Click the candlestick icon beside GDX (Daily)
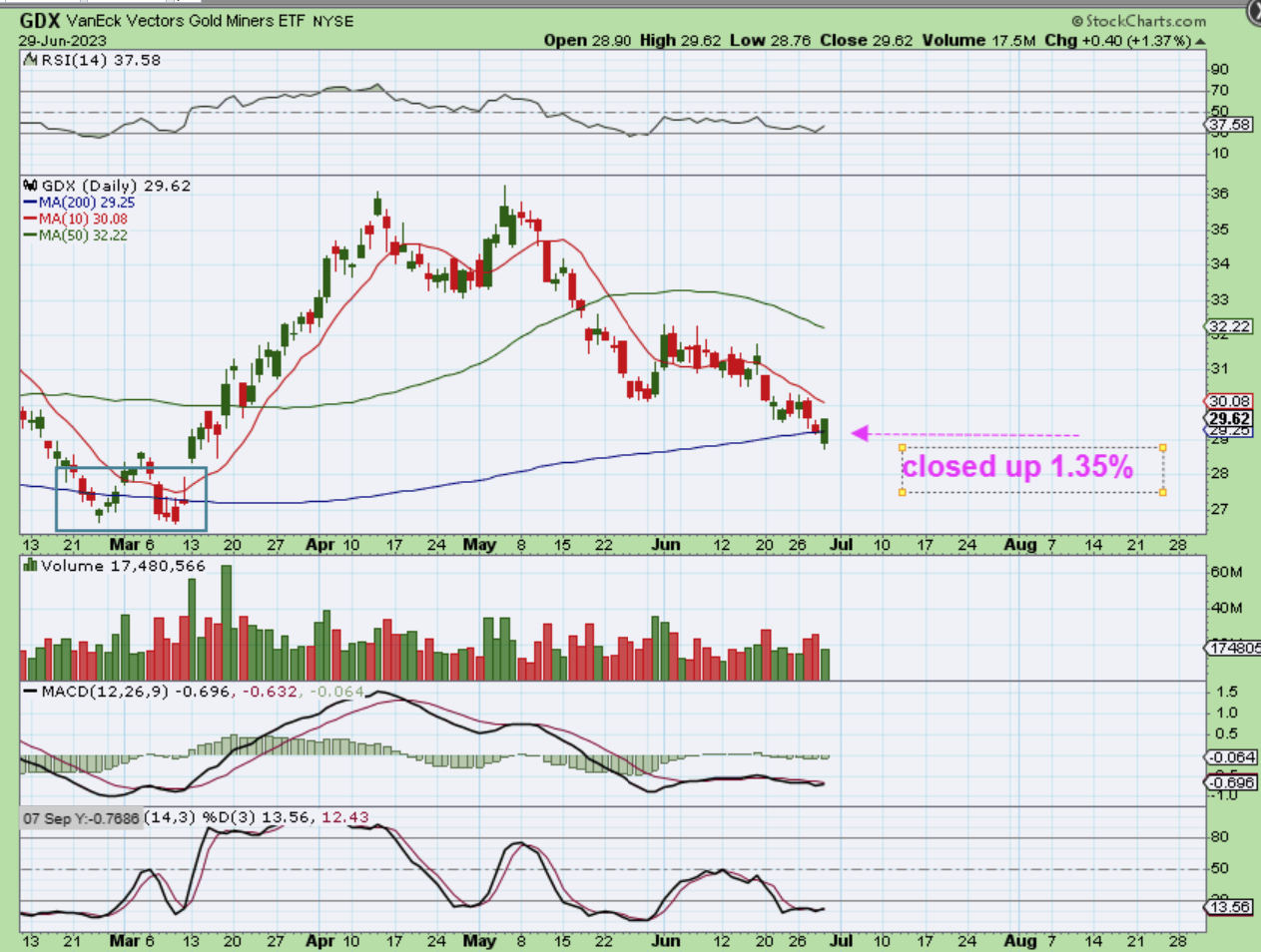This screenshot has width=1261, height=952. [30, 186]
